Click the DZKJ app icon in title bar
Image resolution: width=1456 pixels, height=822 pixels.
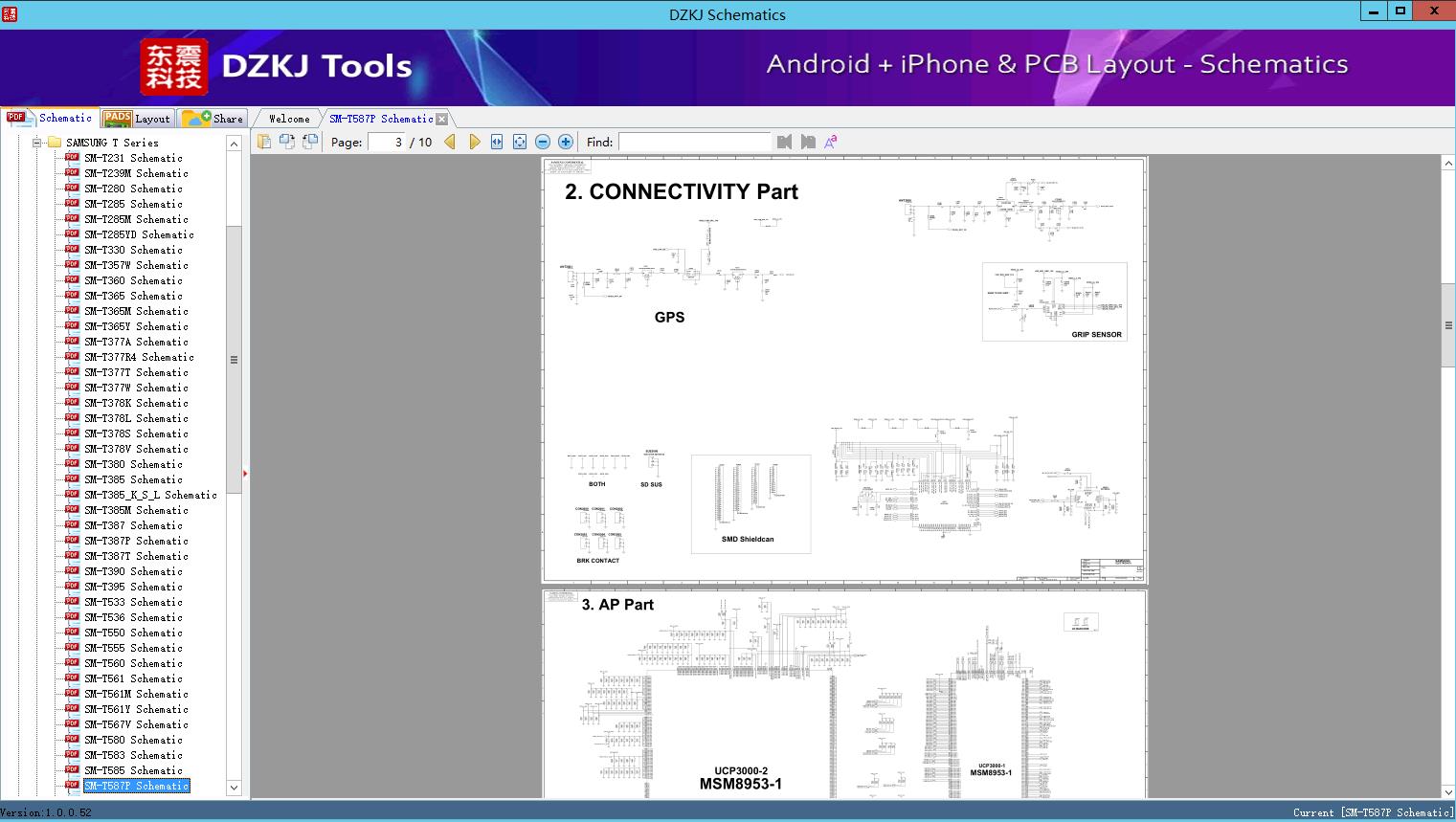point(10,13)
